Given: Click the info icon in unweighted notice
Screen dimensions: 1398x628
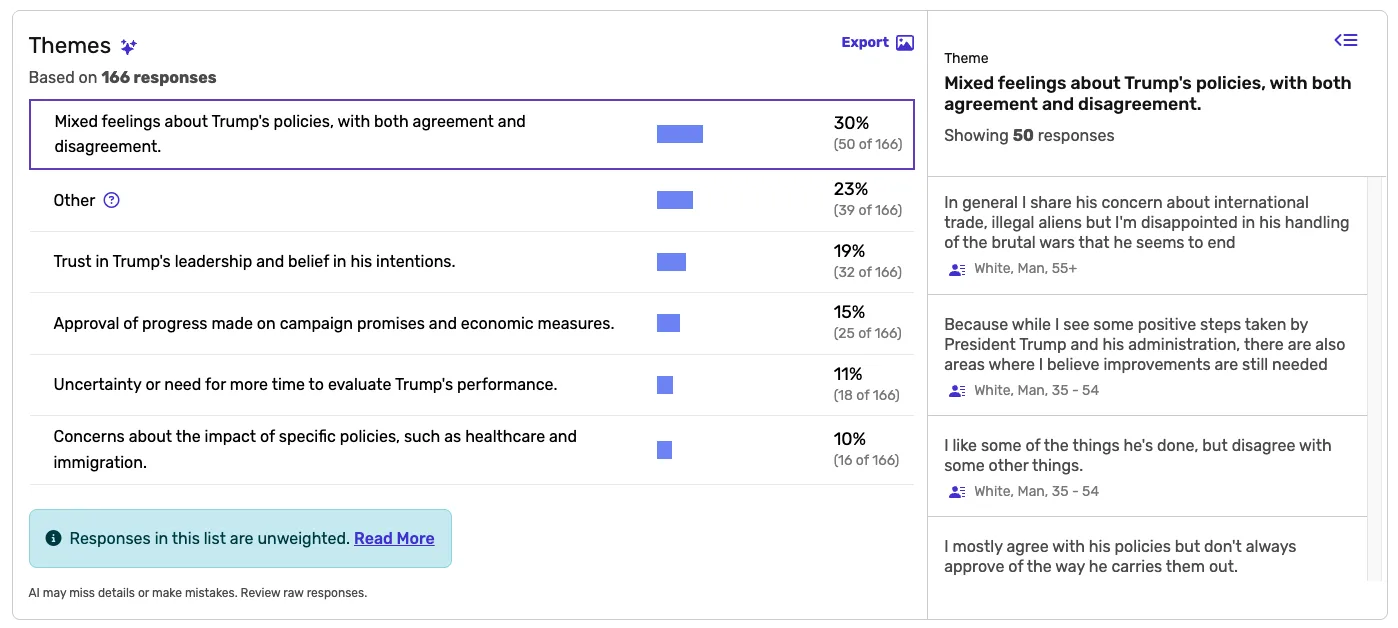Looking at the screenshot, I should (54, 538).
